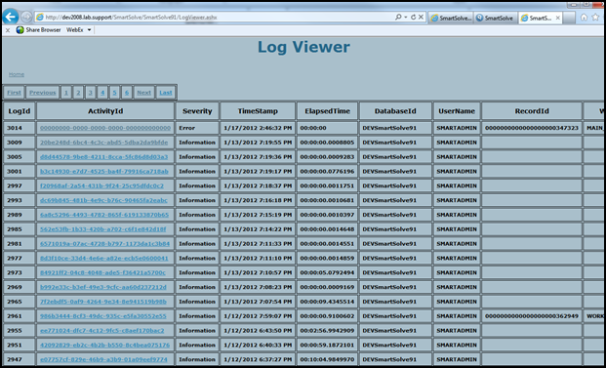606x368 pixels.
Task: Jump to page 6 in pager
Action: (126, 93)
